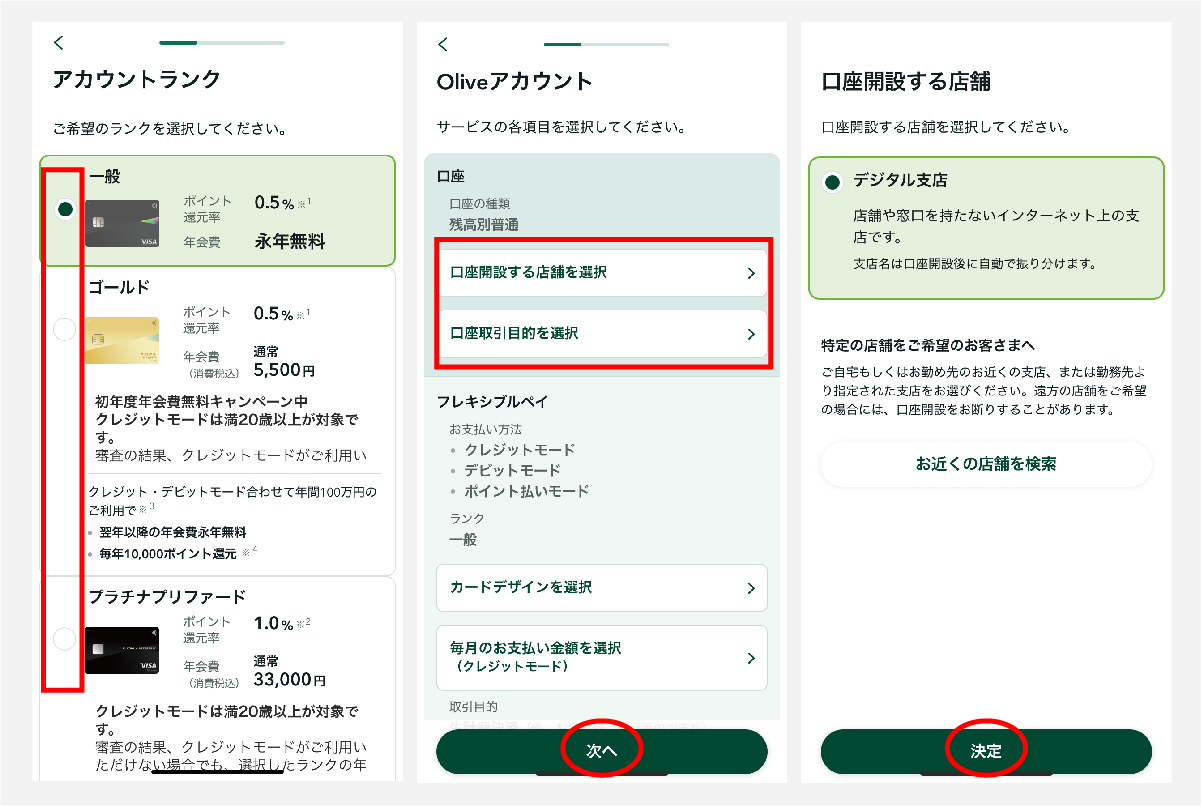Click 初年度年会費無料キャンペーン中 text
Image resolution: width=1201 pixels, height=806 pixels.
click(x=201, y=401)
